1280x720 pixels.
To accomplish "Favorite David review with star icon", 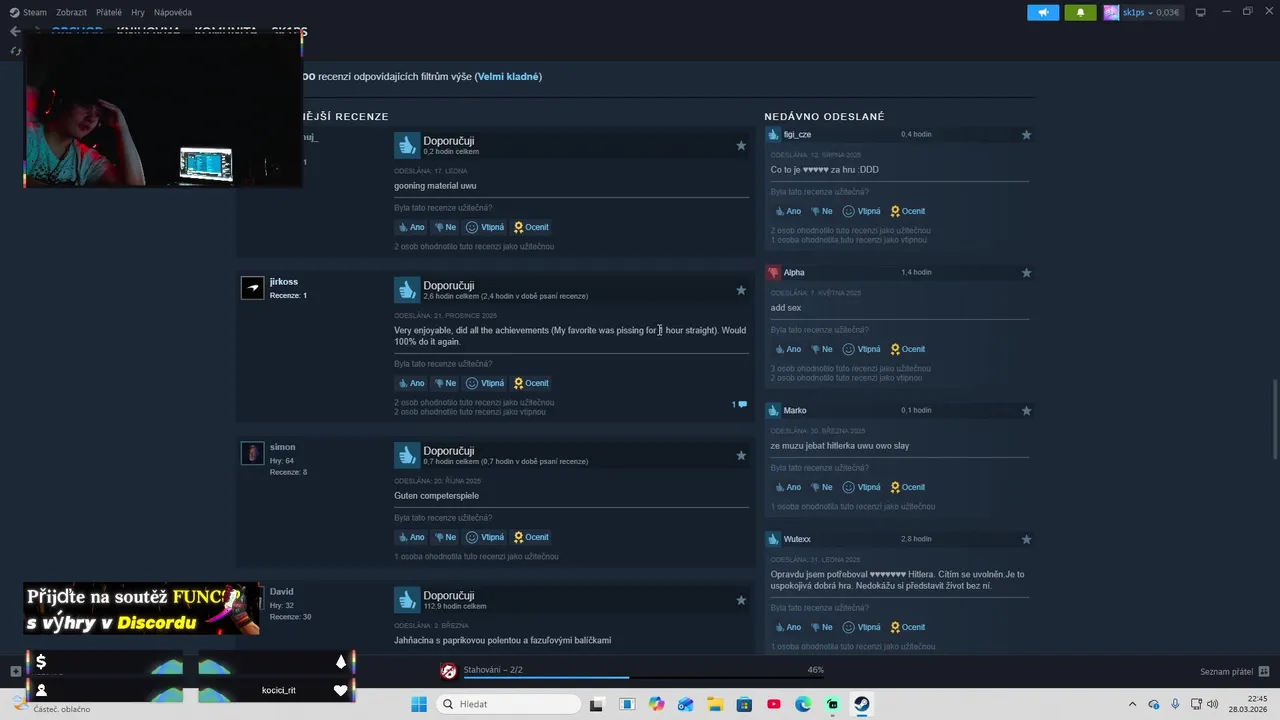I will click(x=741, y=600).
